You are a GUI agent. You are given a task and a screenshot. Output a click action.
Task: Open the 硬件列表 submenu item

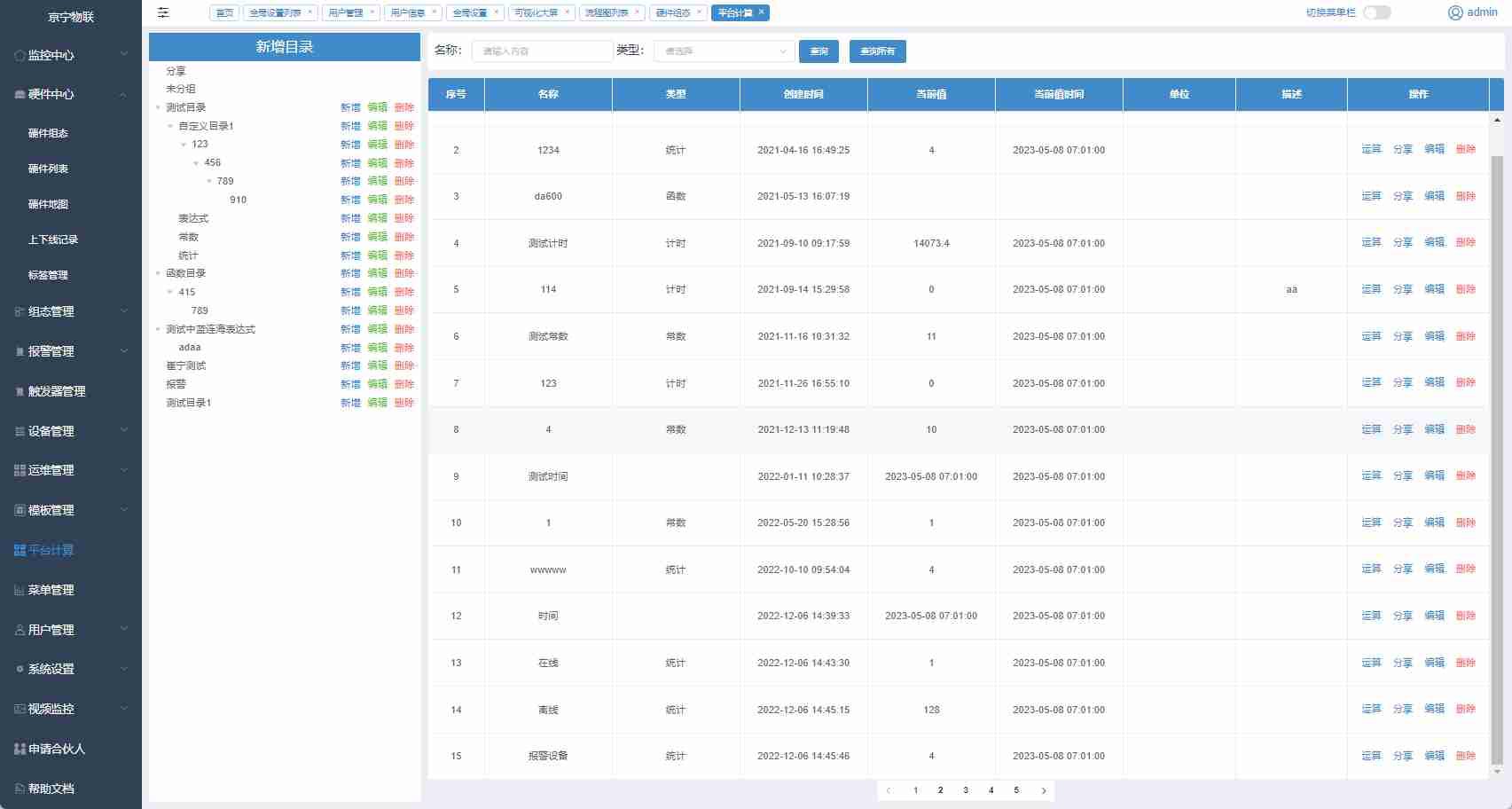pyautogui.click(x=48, y=169)
